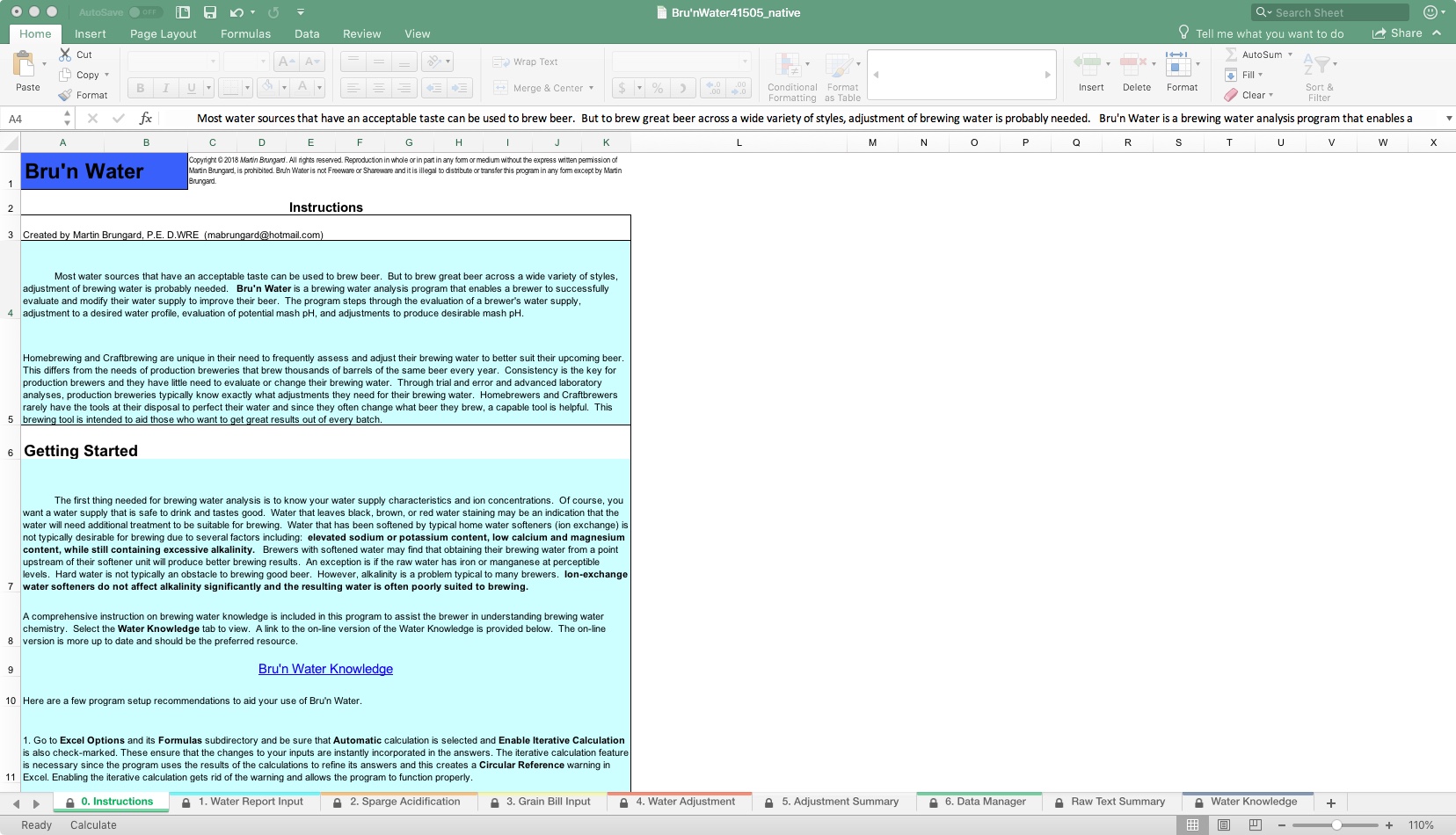
Task: Open the Bru'n Water Knowledge link
Action: [x=325, y=669]
